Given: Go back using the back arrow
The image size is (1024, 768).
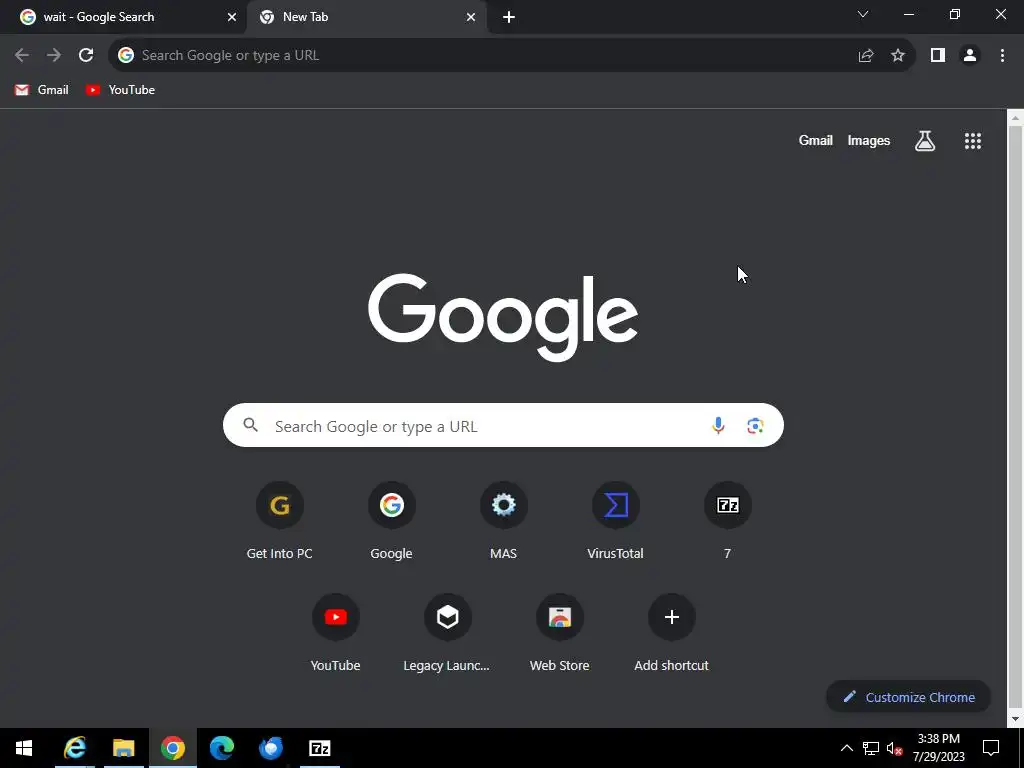Looking at the screenshot, I should (22, 56).
